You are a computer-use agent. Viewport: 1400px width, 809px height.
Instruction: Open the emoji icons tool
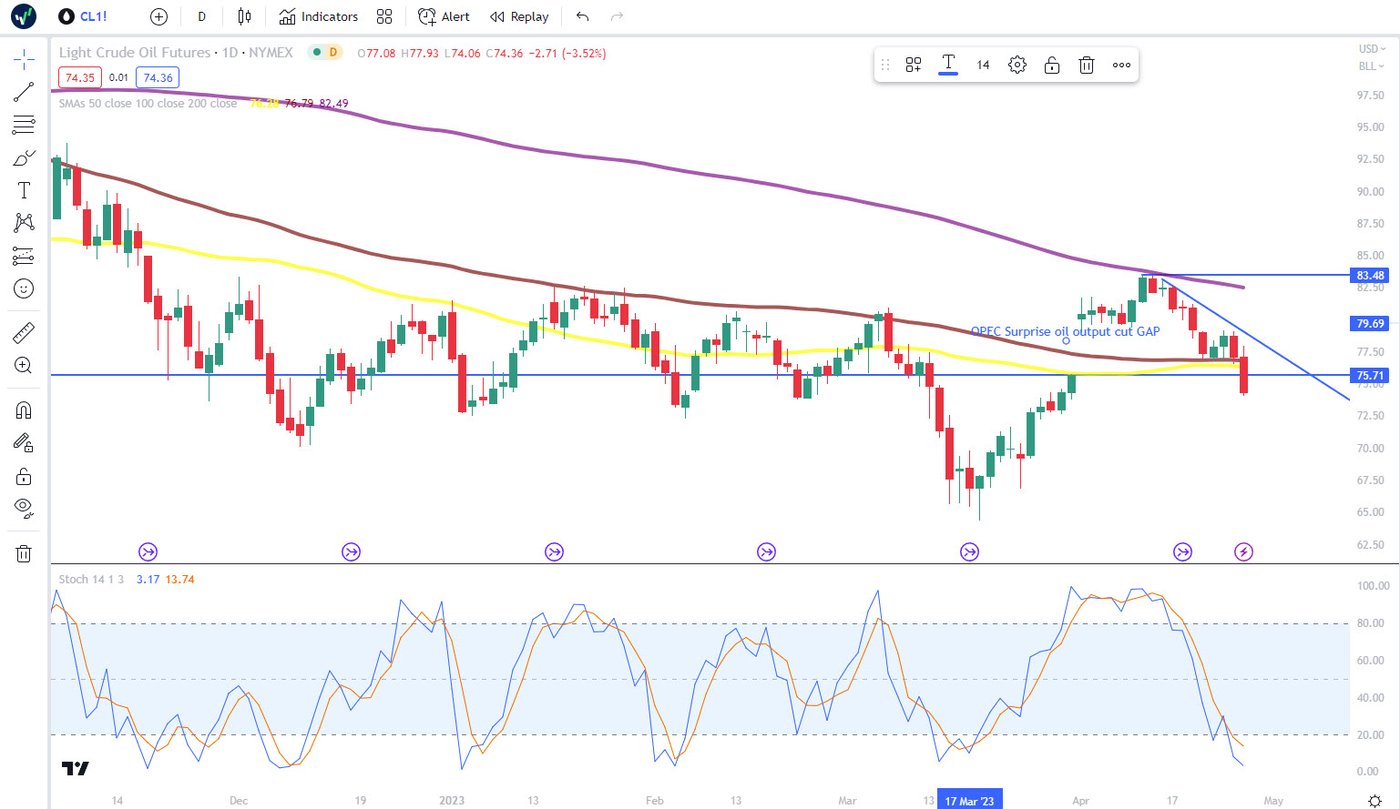[24, 288]
